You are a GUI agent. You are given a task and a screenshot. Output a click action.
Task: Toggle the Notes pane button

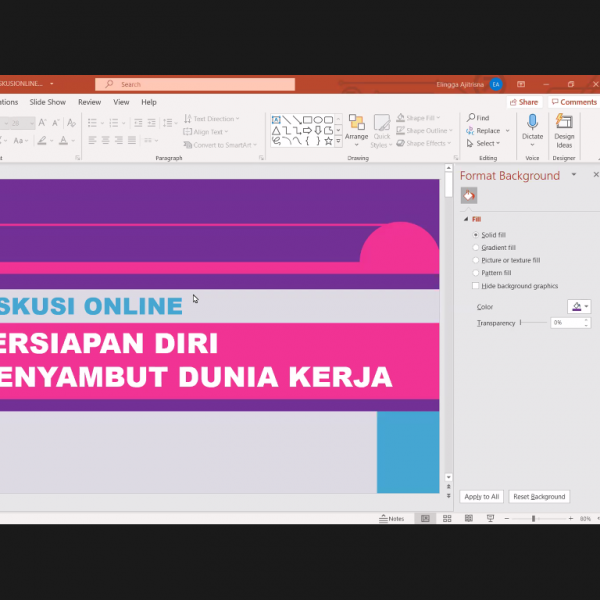391,518
